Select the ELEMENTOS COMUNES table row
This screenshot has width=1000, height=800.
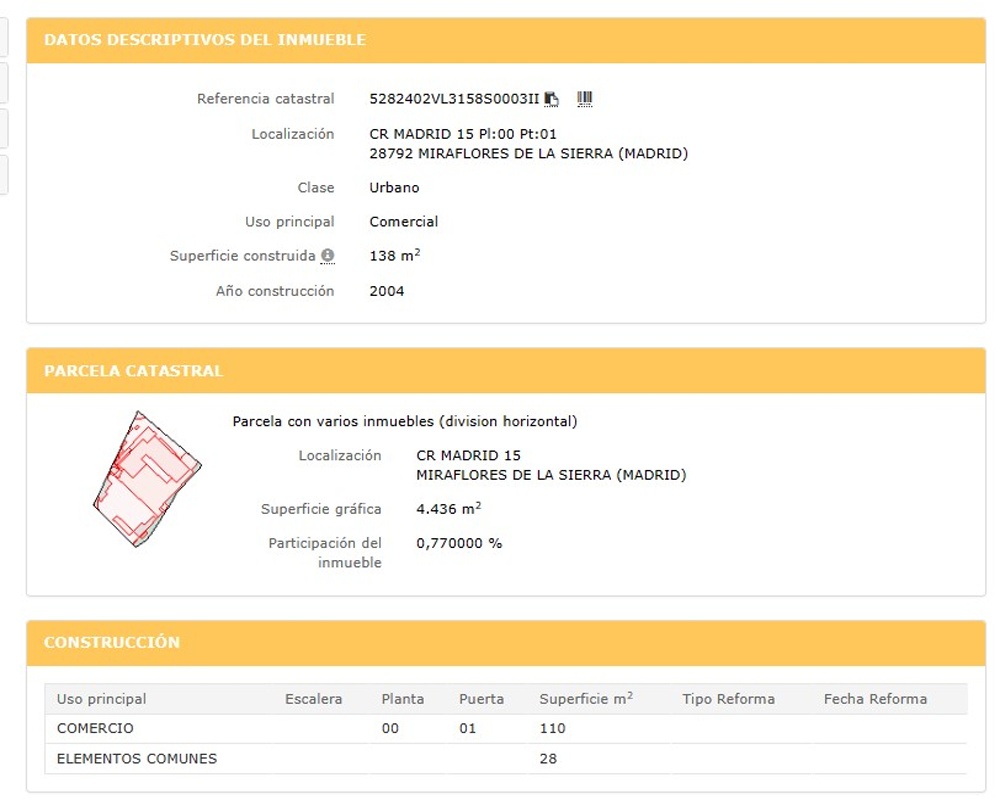click(x=137, y=759)
